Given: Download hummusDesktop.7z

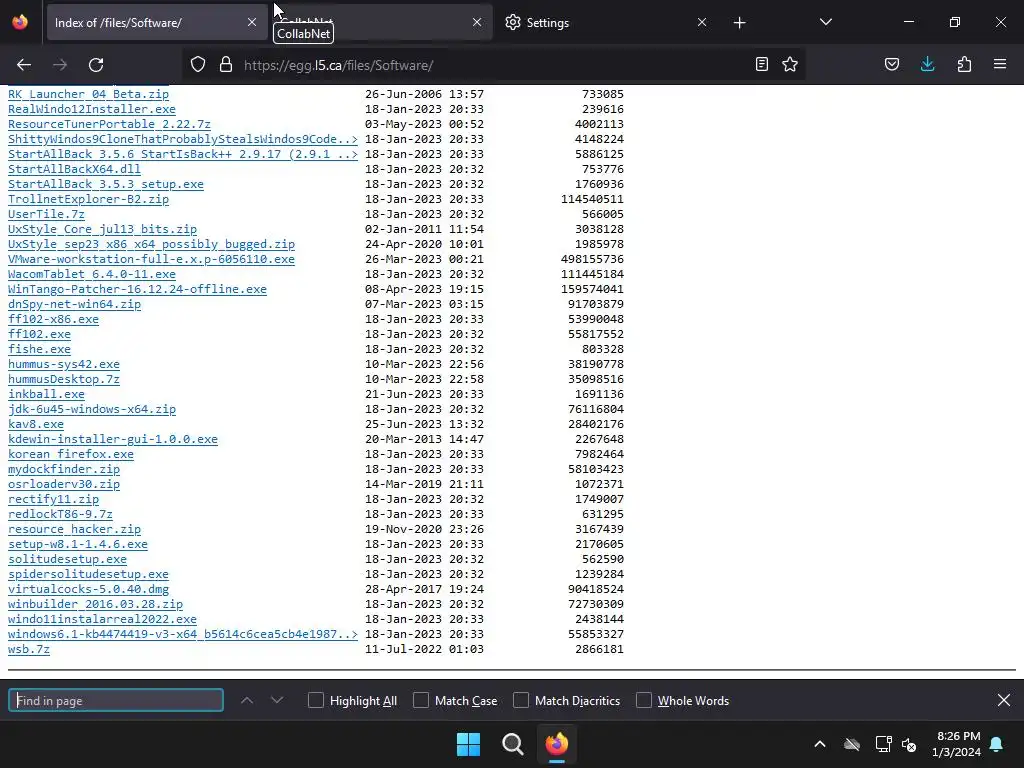Looking at the screenshot, I should pos(64,379).
